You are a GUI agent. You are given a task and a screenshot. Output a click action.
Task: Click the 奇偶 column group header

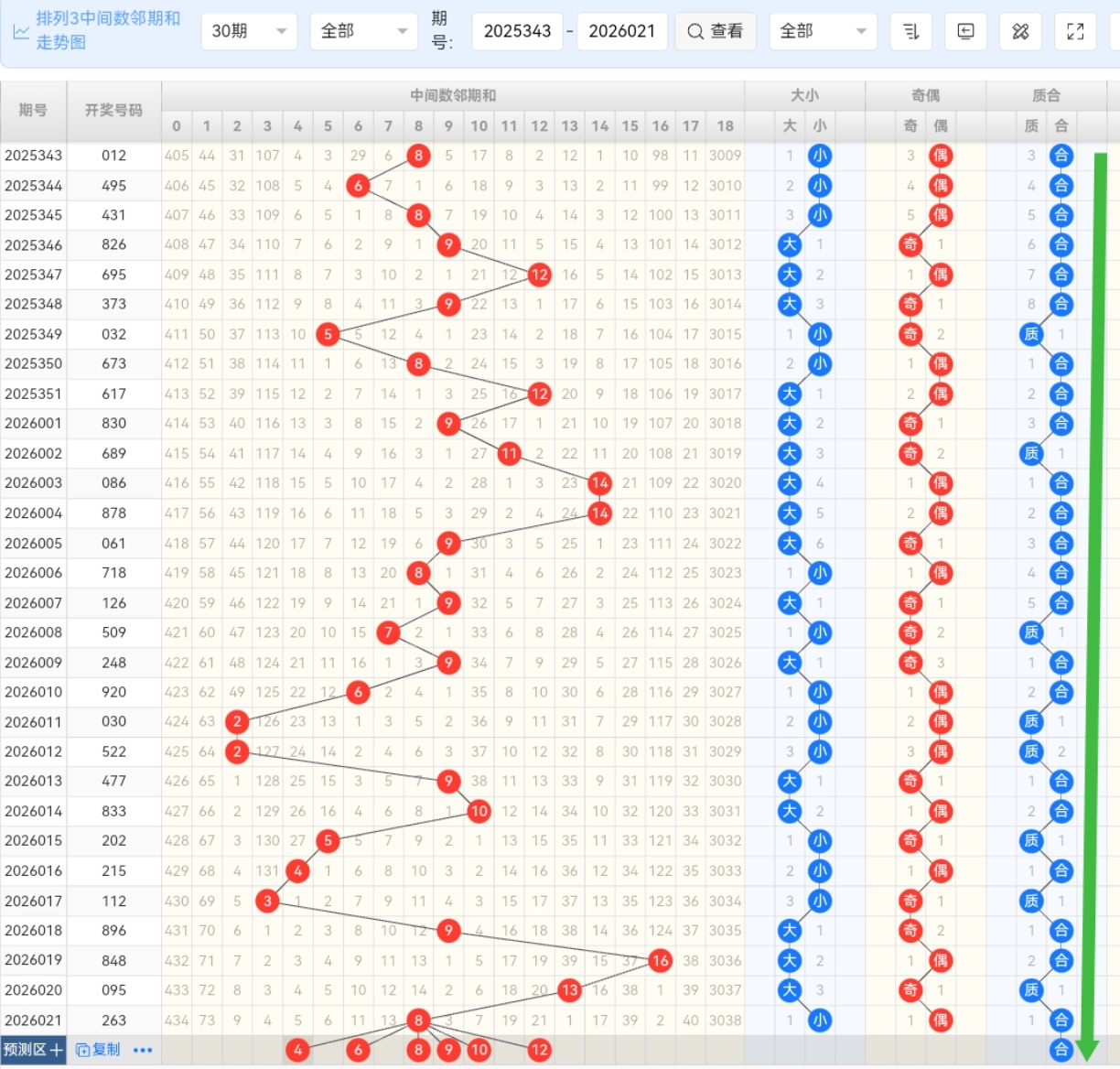pos(925,95)
